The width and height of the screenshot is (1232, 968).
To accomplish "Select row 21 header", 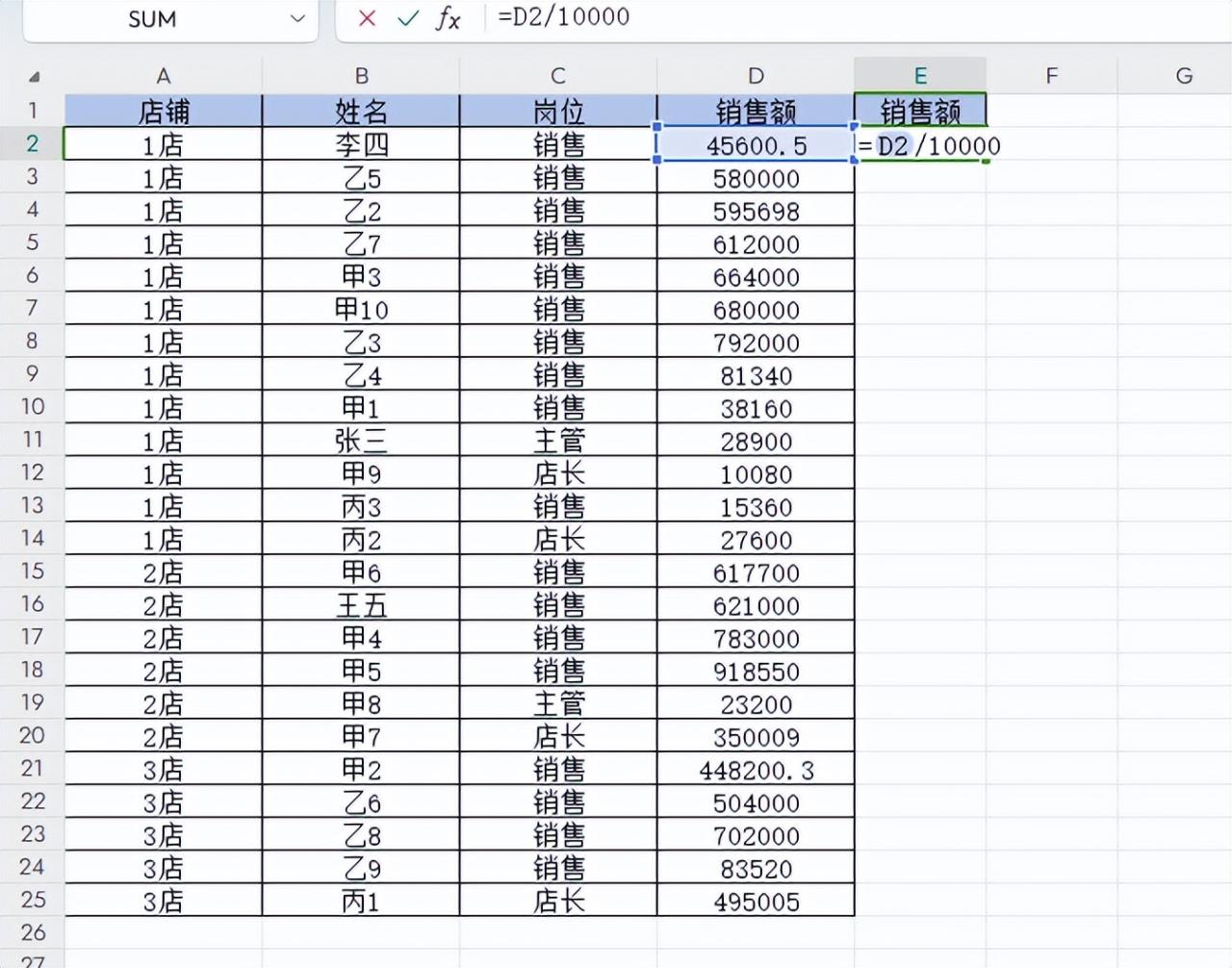I will pos(32,768).
